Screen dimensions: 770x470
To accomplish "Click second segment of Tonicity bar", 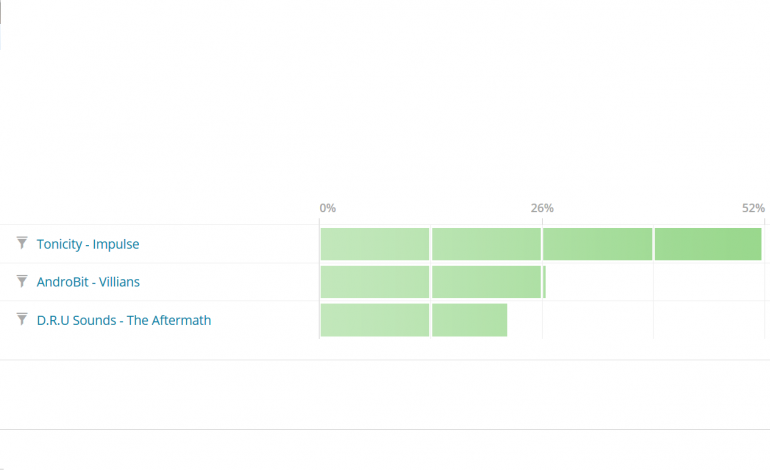I will 486,244.
